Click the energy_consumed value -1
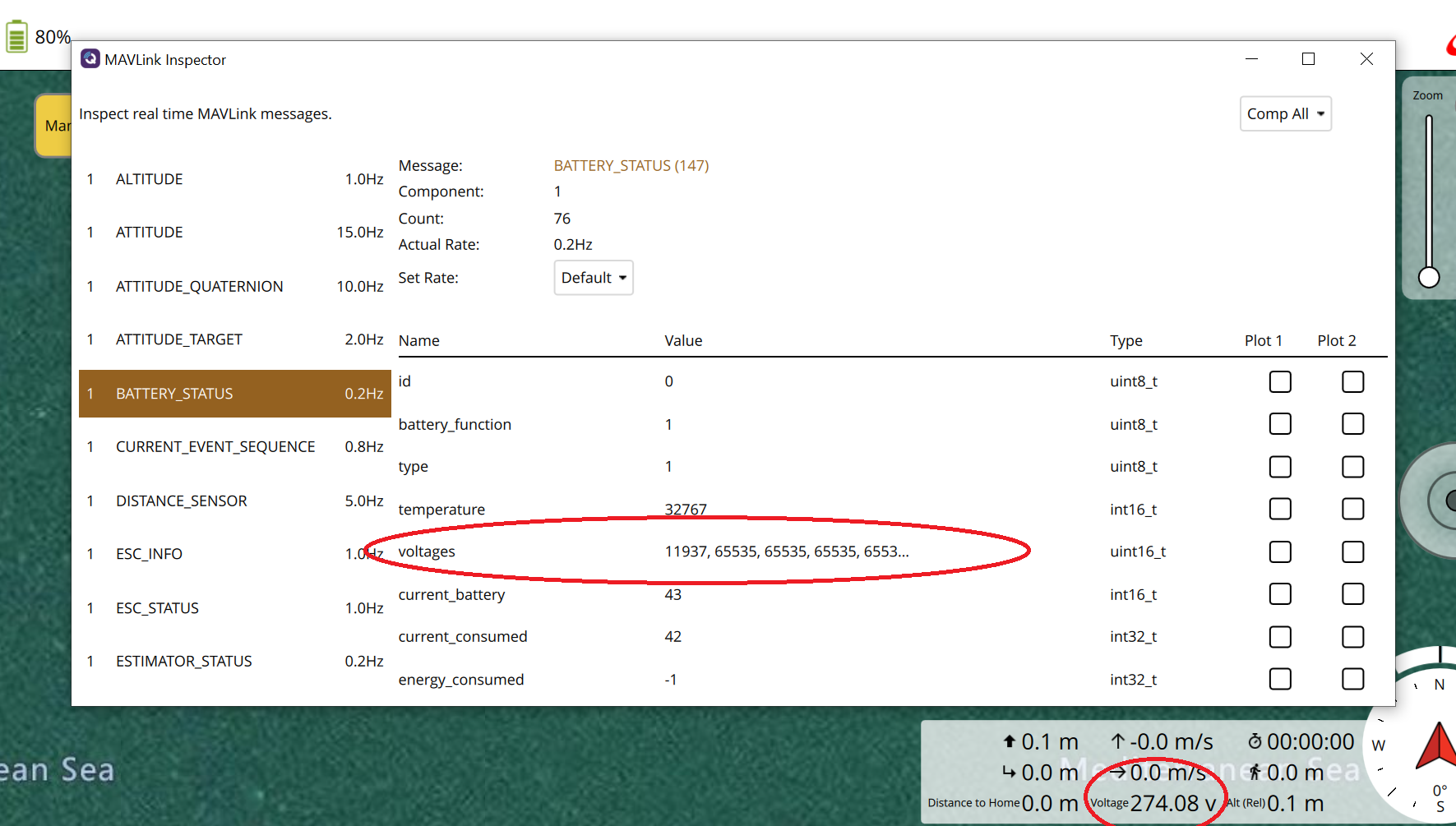 671,680
